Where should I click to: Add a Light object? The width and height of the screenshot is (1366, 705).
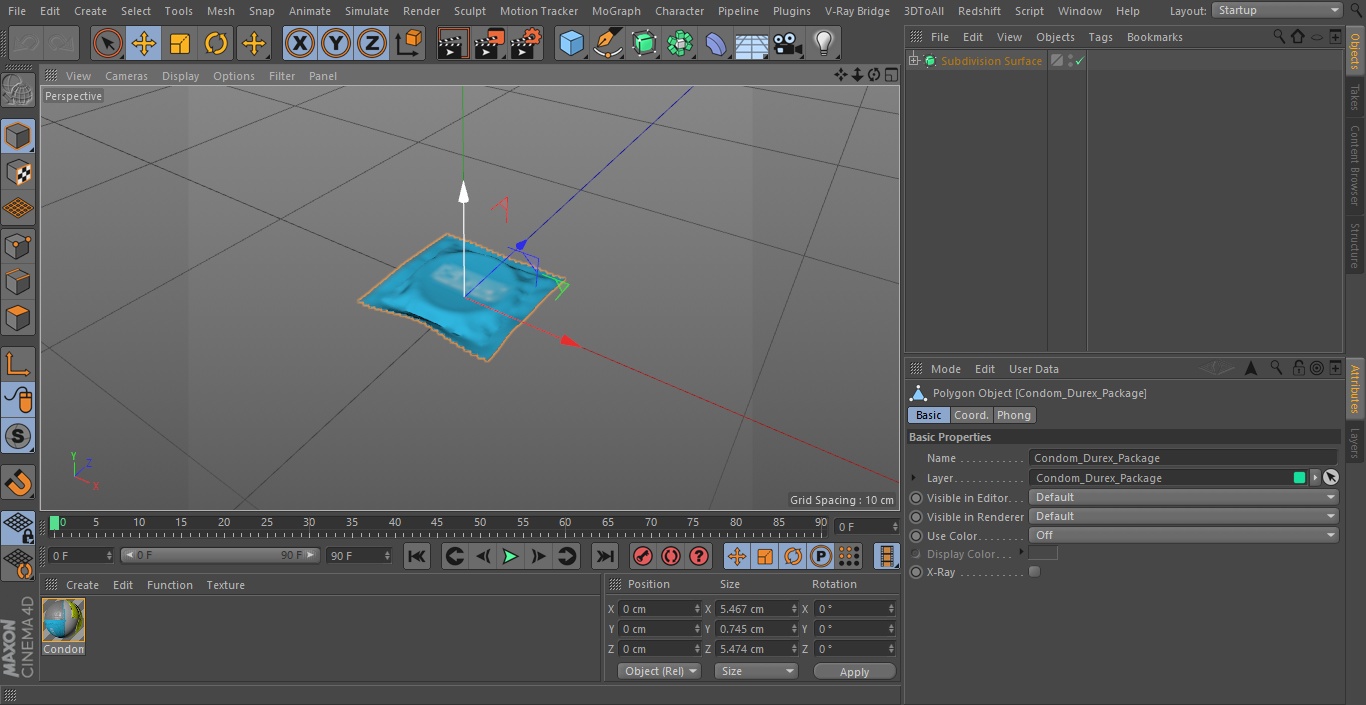click(824, 43)
